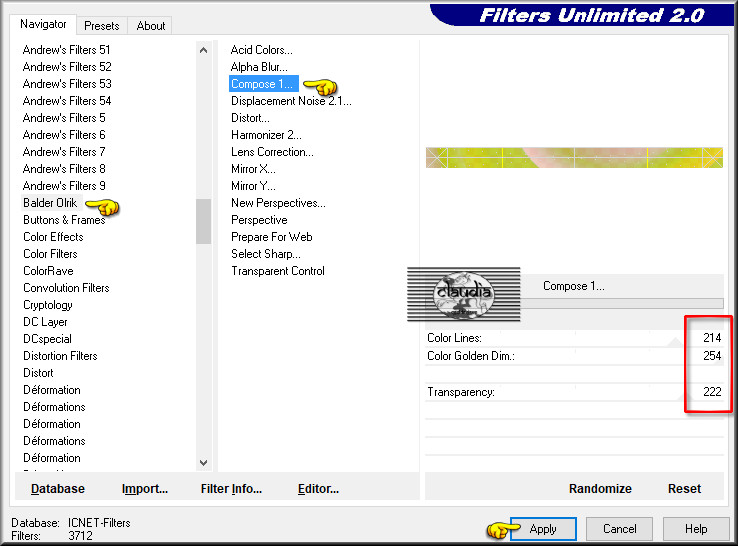
Task: Select Andrew's Filters 5
Action: (x=64, y=118)
